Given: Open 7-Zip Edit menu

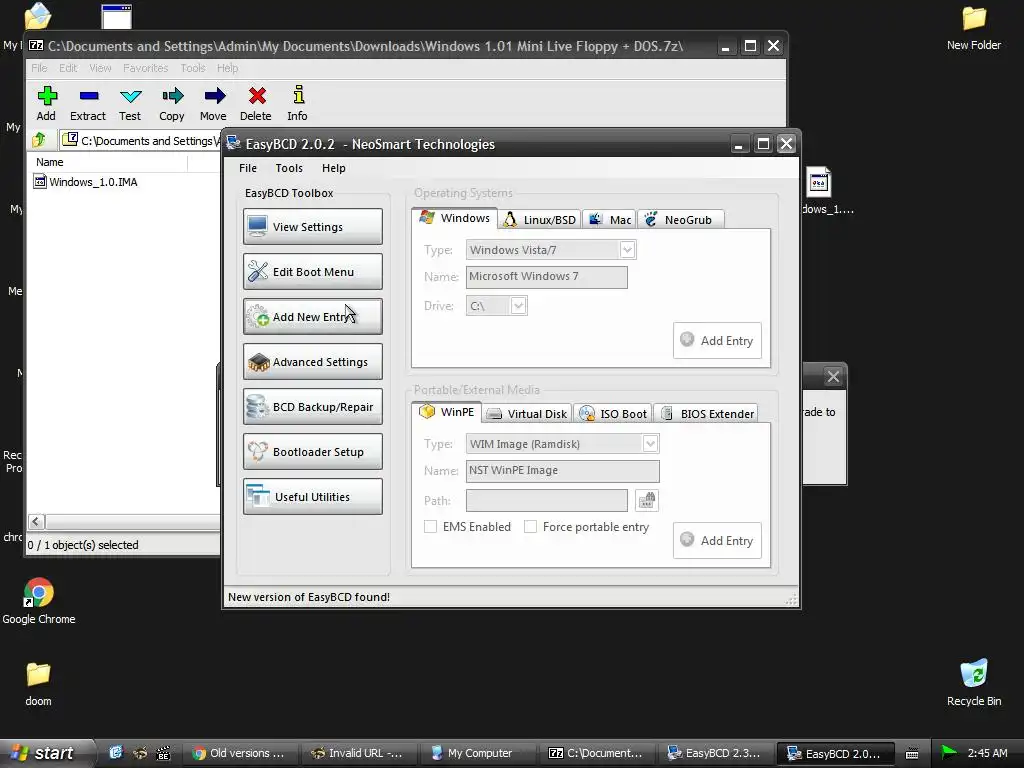Looking at the screenshot, I should point(68,68).
